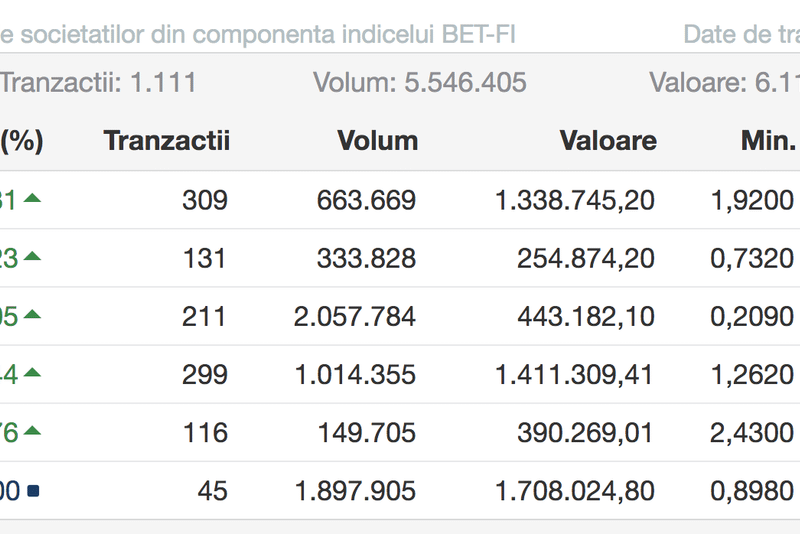800x534 pixels.
Task: Click green up arrow in 309-transactions row
Action: [x=33, y=199]
